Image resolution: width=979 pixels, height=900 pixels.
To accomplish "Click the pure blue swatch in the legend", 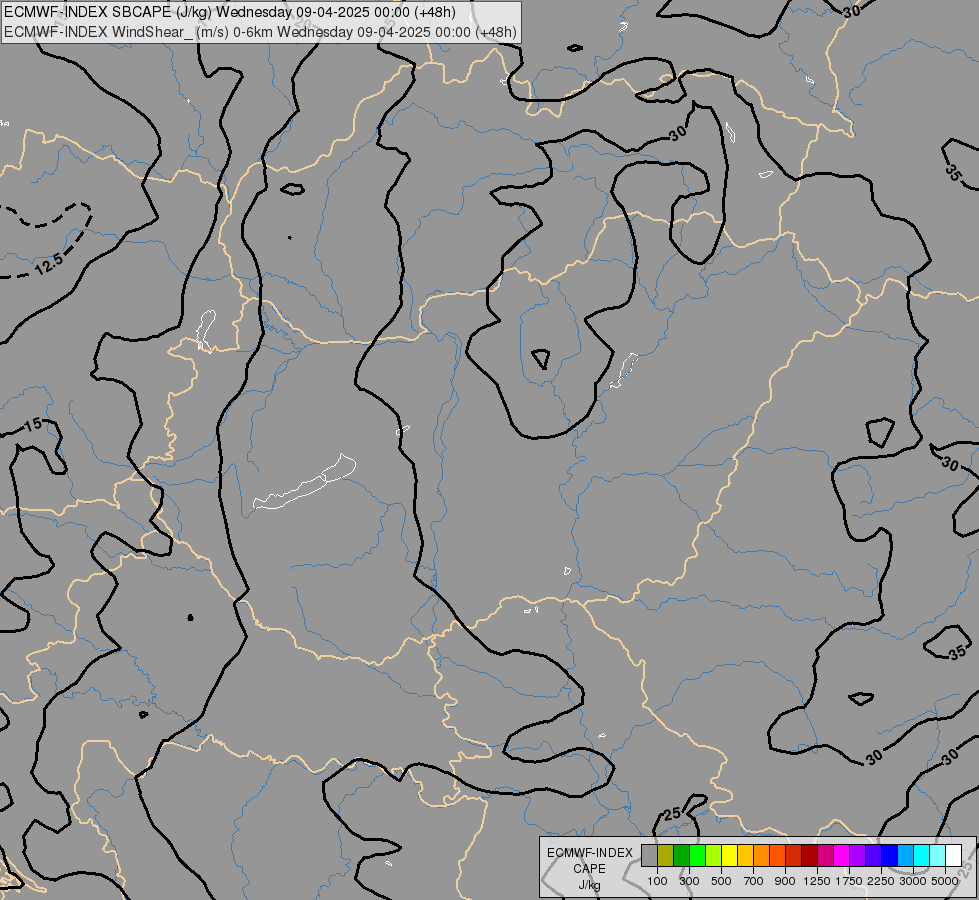I will (890, 855).
